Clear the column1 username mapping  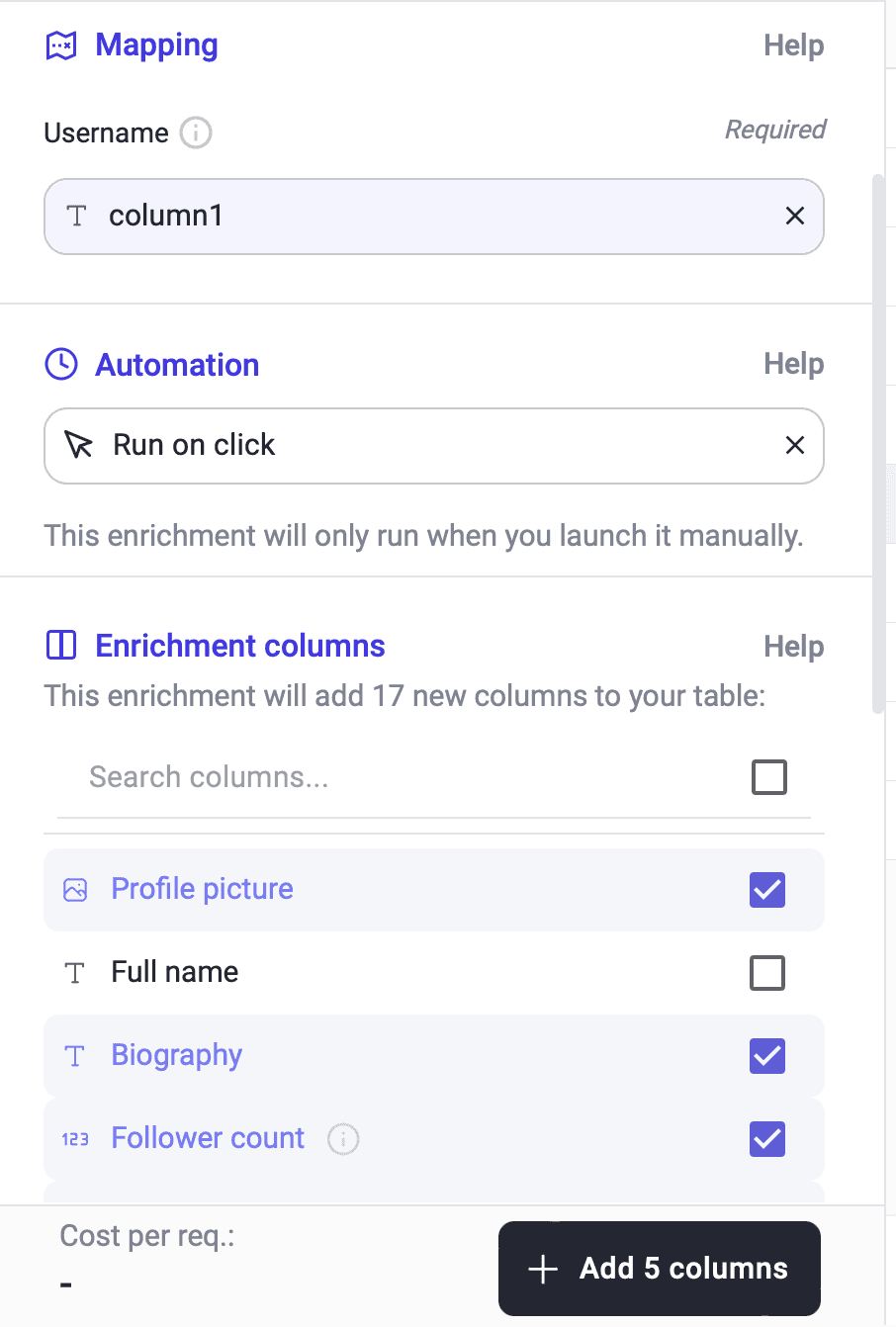tap(794, 216)
